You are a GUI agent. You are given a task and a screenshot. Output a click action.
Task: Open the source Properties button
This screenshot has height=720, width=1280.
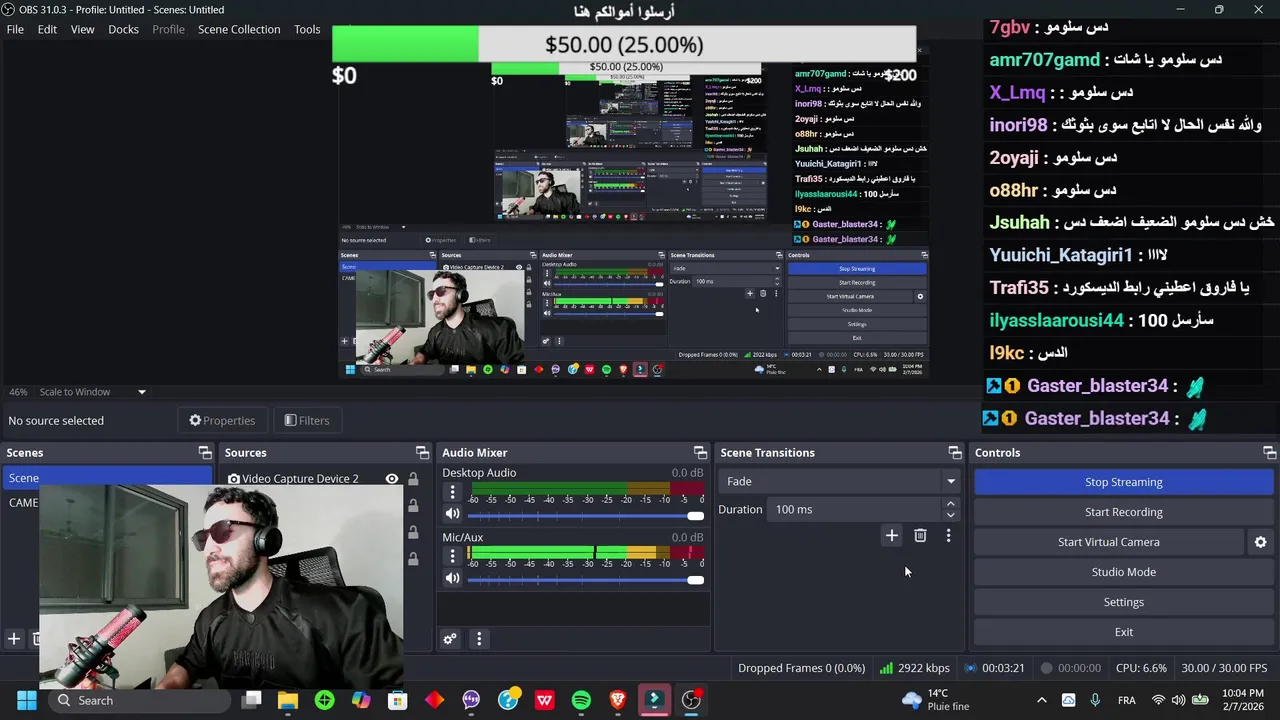coord(222,420)
